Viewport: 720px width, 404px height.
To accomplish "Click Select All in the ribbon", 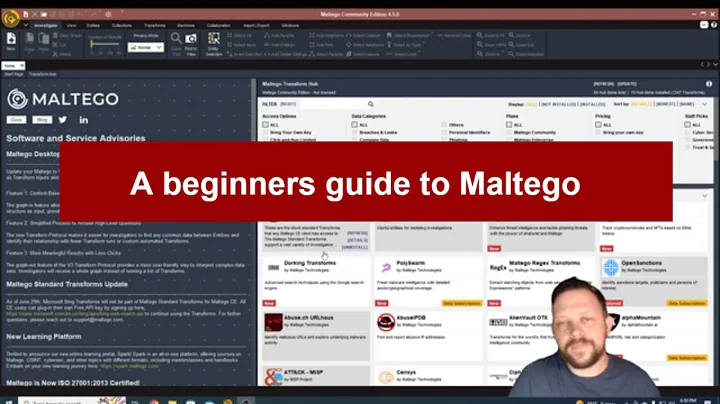I will 239,35.
